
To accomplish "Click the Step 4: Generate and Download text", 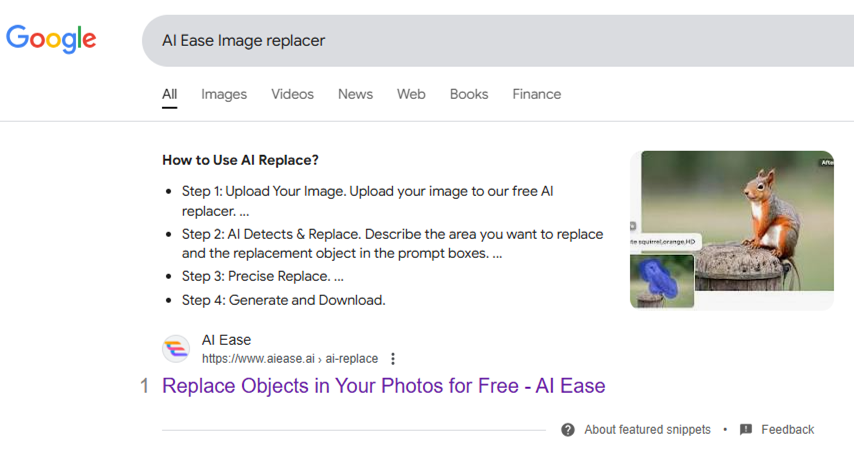I will [283, 300].
